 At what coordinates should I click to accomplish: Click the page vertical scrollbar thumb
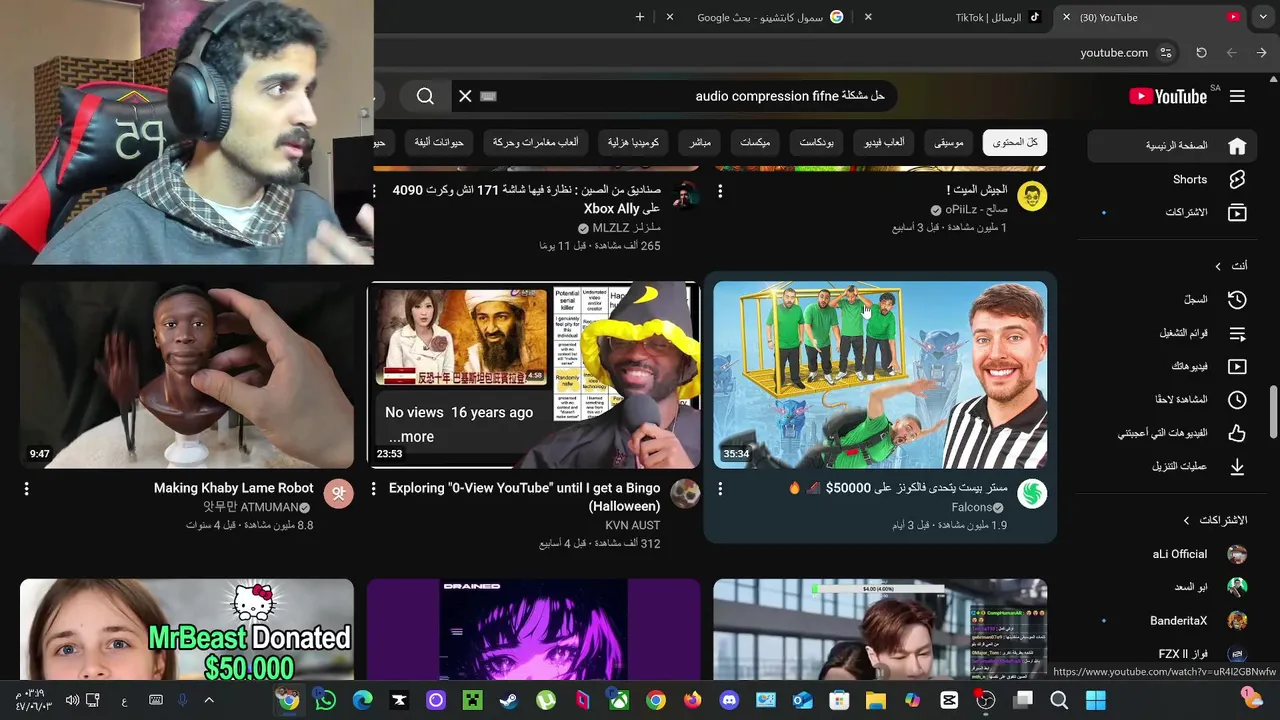(x=1274, y=411)
